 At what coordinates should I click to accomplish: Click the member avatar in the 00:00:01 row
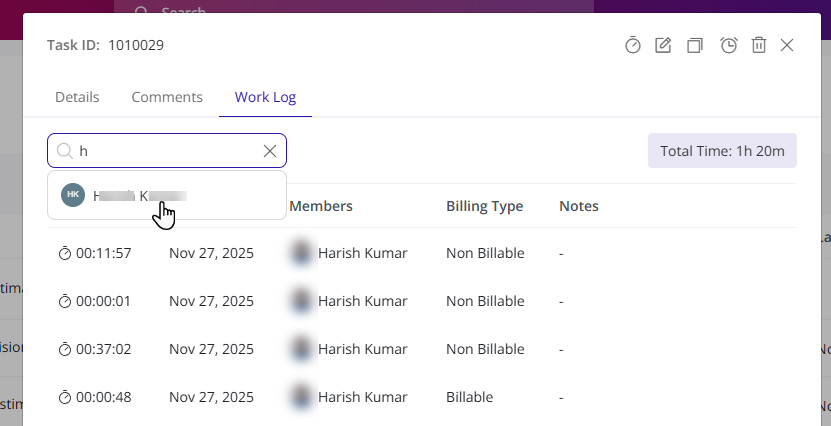[x=300, y=301]
